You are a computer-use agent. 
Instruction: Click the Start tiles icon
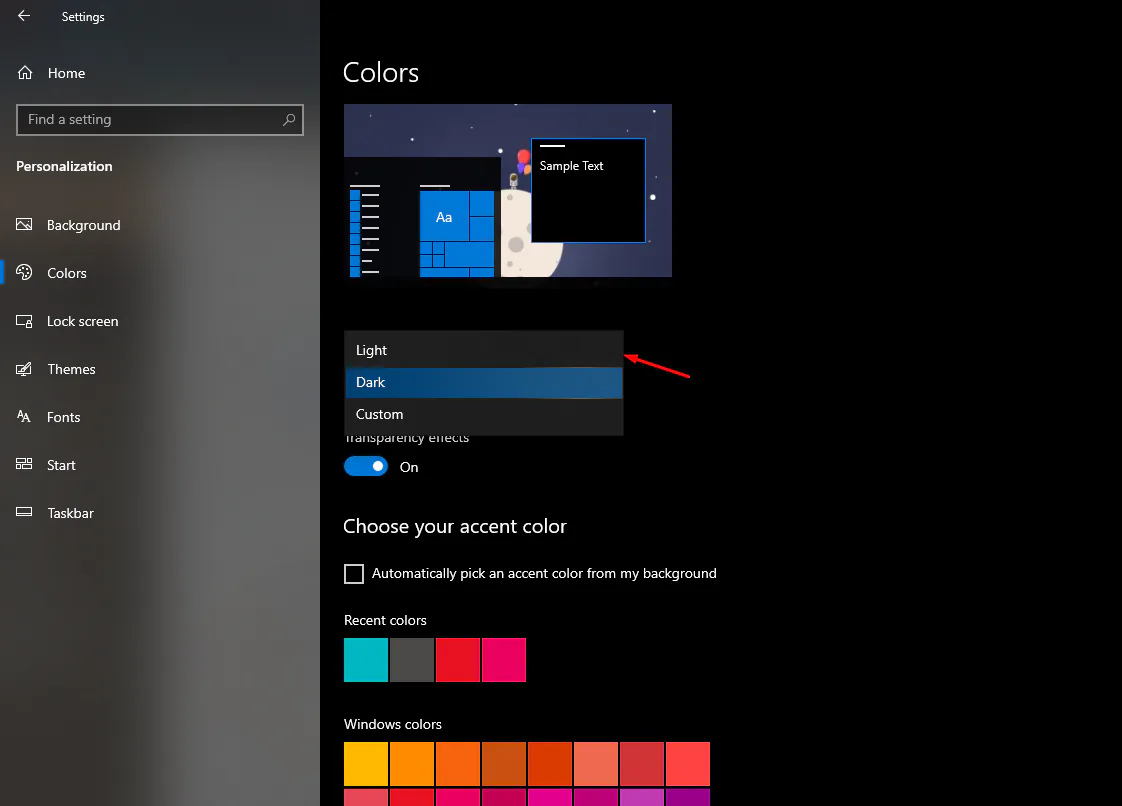pyautogui.click(x=24, y=465)
